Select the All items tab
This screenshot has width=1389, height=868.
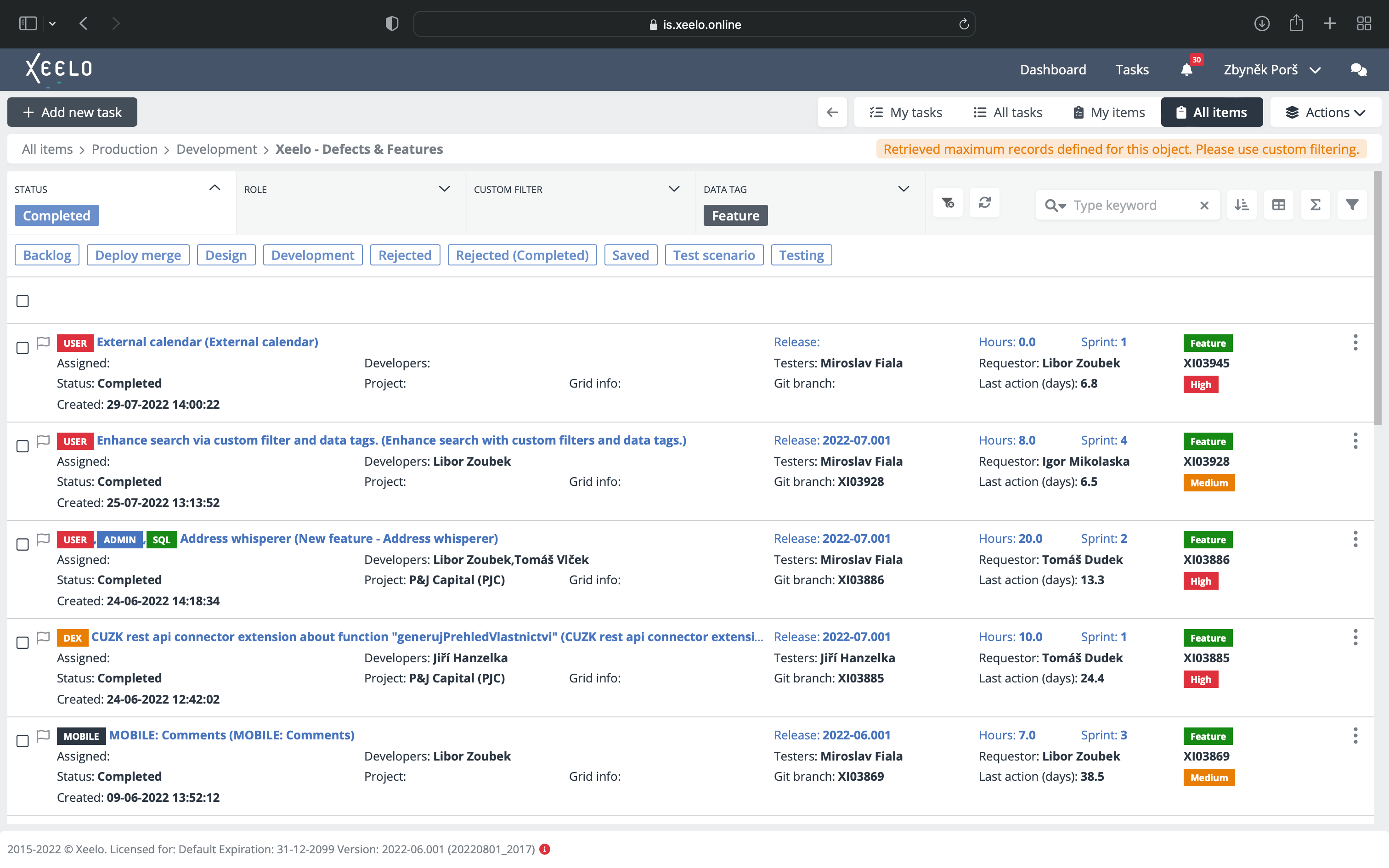pyautogui.click(x=1212, y=112)
